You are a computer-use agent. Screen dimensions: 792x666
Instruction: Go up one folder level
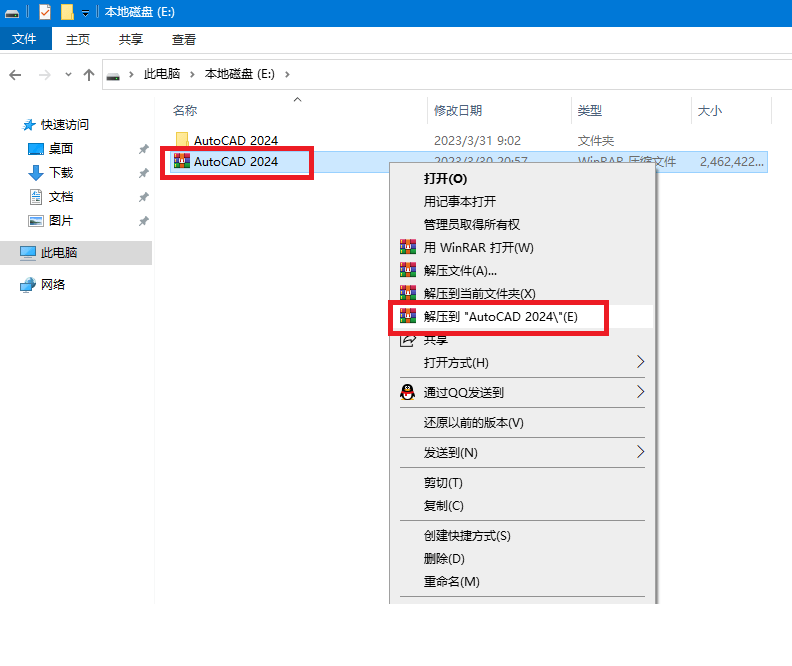tap(89, 75)
